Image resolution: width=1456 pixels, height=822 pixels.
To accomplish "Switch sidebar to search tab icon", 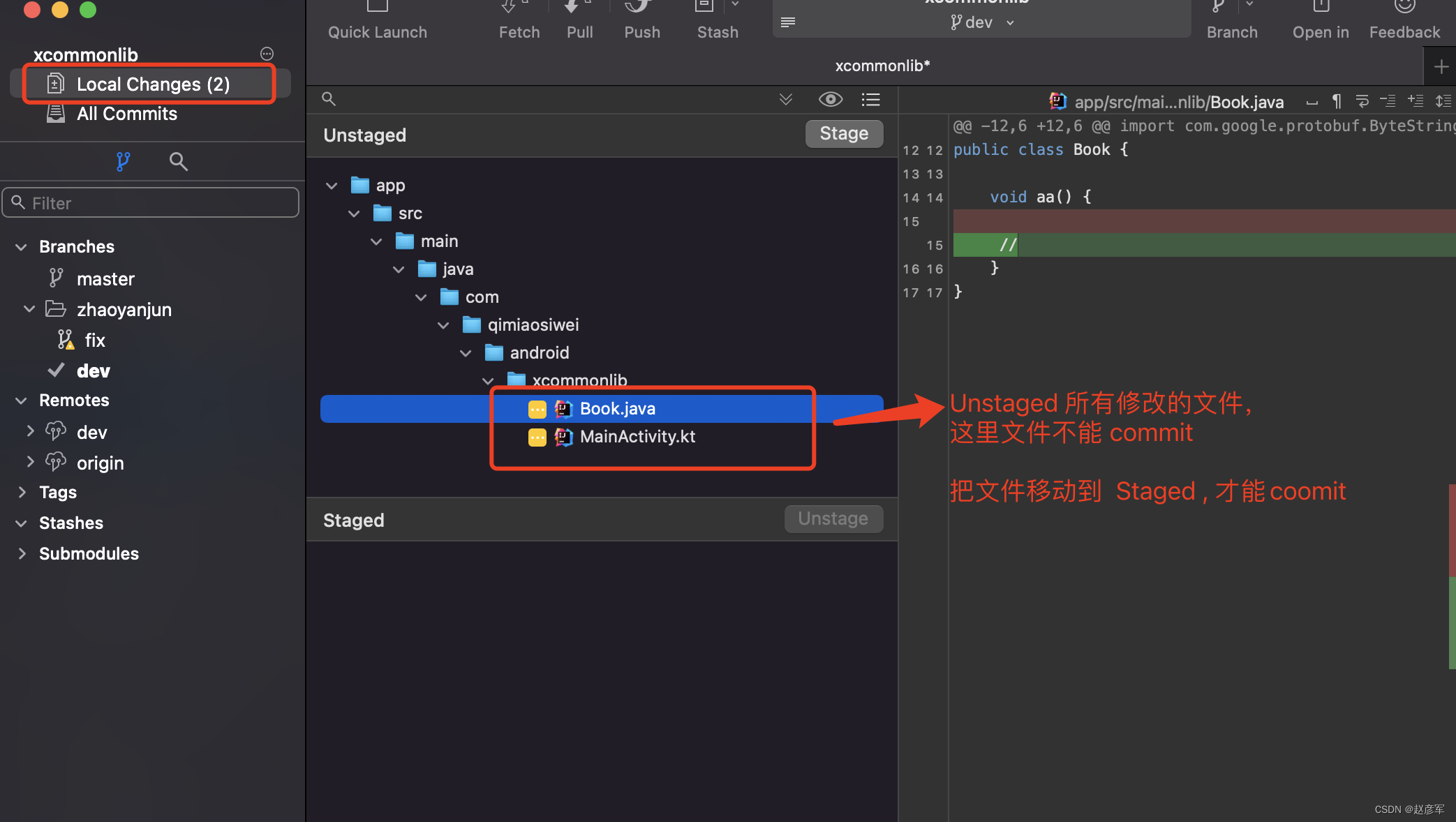I will point(179,162).
